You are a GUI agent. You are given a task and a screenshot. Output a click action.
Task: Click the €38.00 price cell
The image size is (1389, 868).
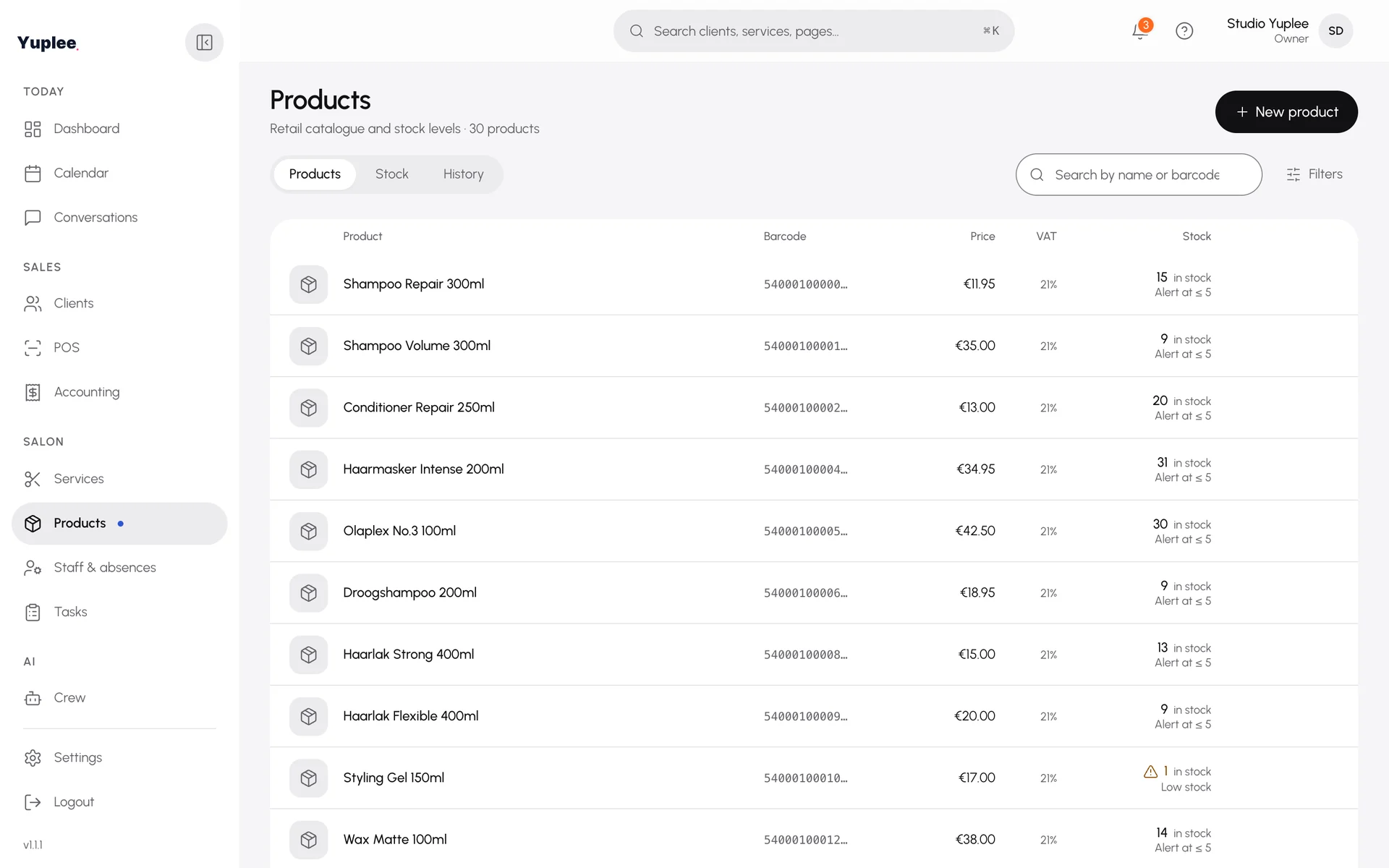975,840
